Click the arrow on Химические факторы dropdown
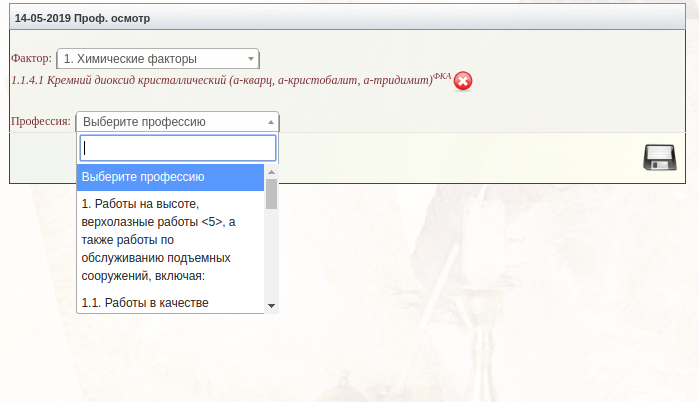Image resolution: width=699 pixels, height=402 pixels. pos(251,59)
